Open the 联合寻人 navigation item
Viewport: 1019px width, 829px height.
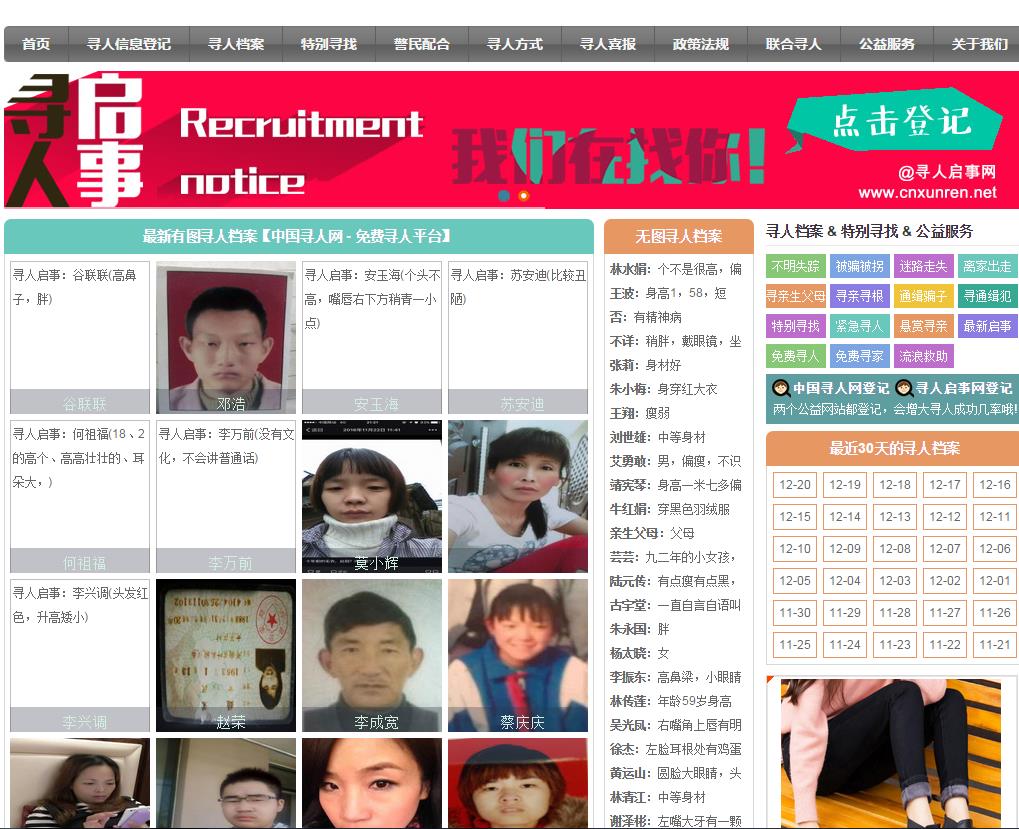[x=793, y=44]
